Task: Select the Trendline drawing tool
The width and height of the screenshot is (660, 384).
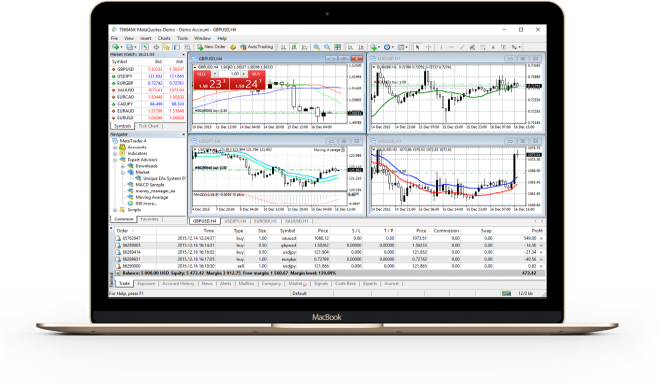Action: click(x=462, y=47)
